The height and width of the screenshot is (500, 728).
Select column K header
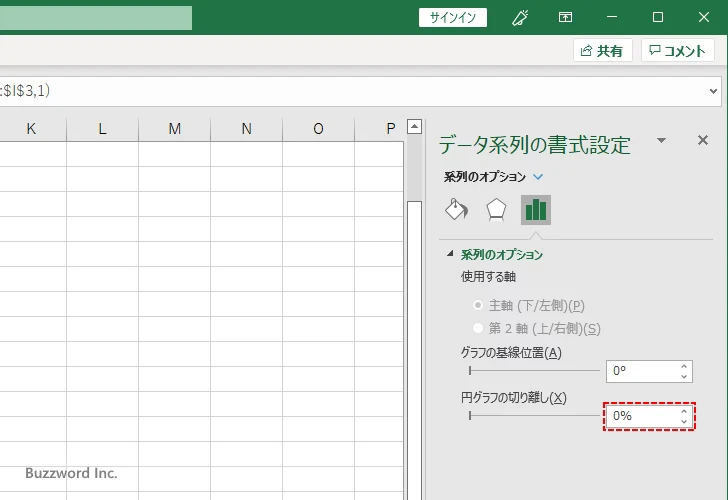(31, 129)
